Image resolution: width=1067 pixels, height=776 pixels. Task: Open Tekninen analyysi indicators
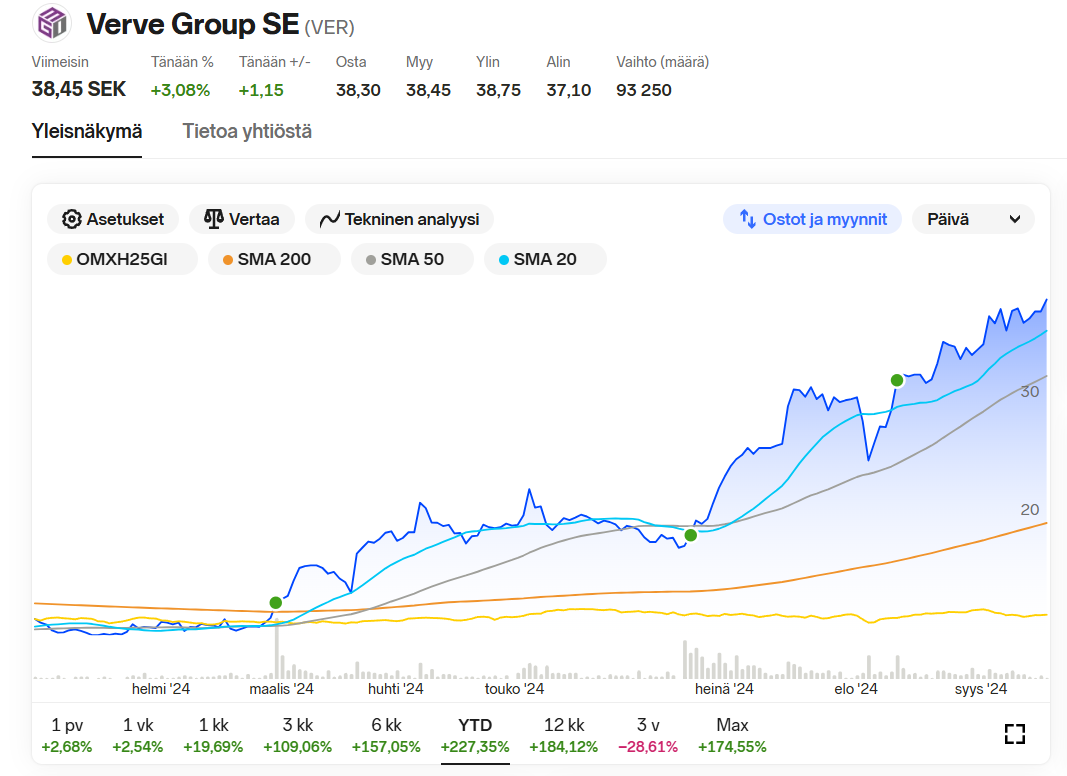[399, 219]
